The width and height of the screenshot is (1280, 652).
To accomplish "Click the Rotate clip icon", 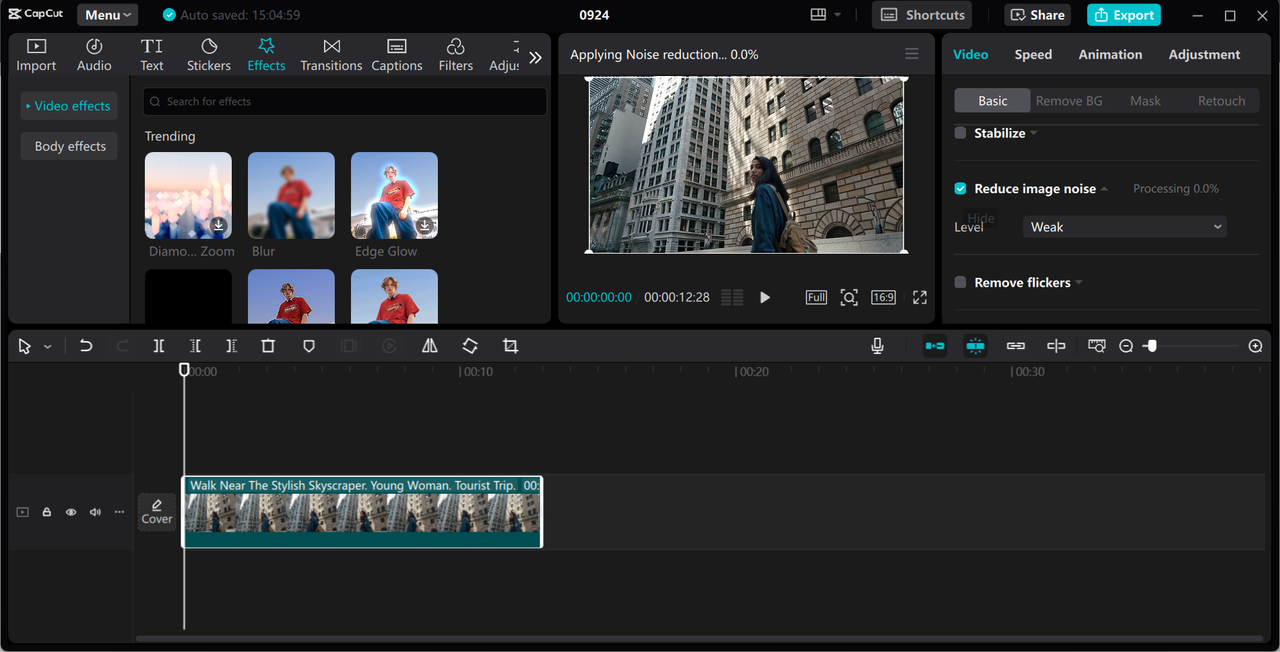I will 470,346.
